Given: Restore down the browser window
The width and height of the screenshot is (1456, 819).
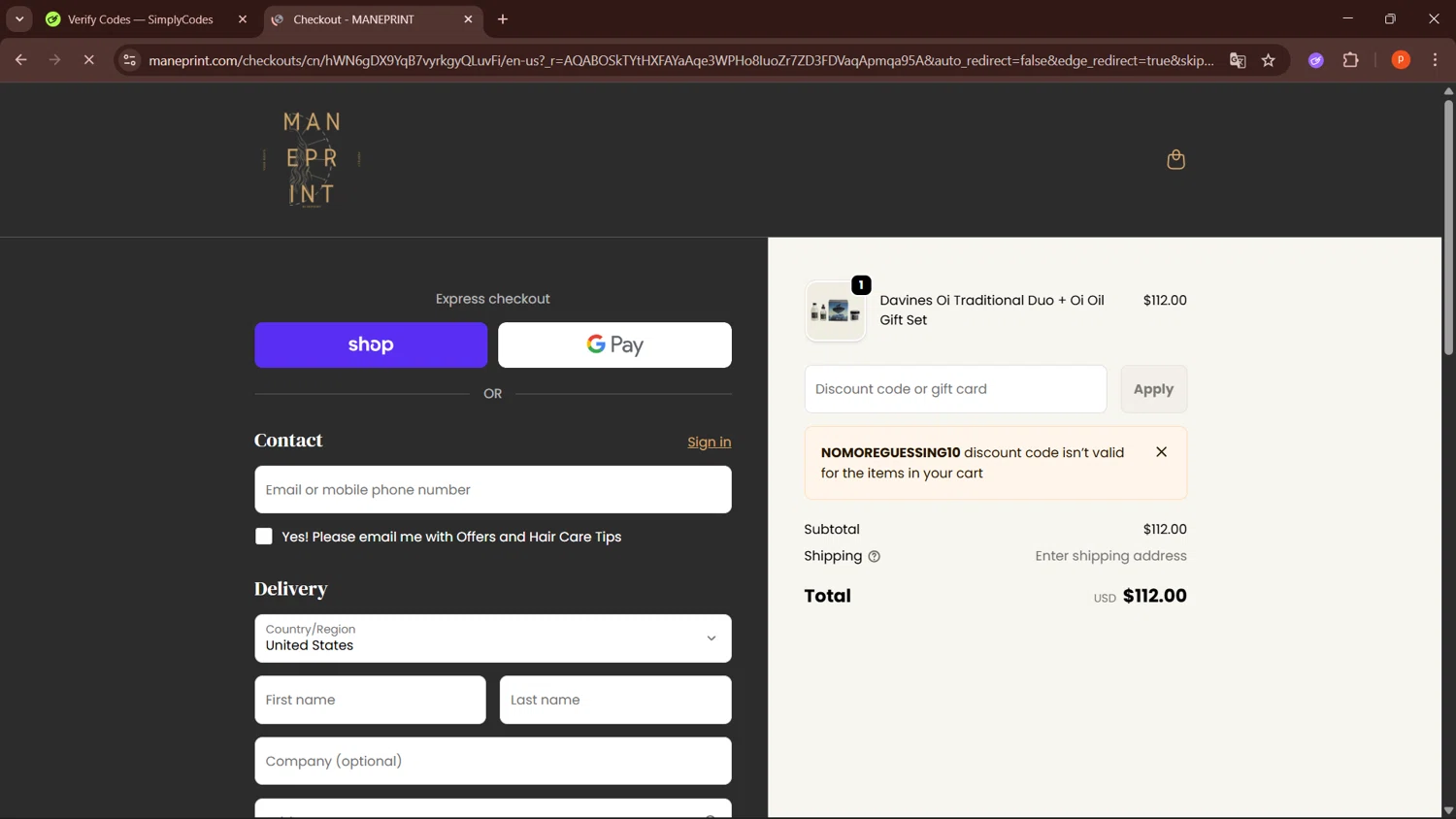Looking at the screenshot, I should point(1390,19).
